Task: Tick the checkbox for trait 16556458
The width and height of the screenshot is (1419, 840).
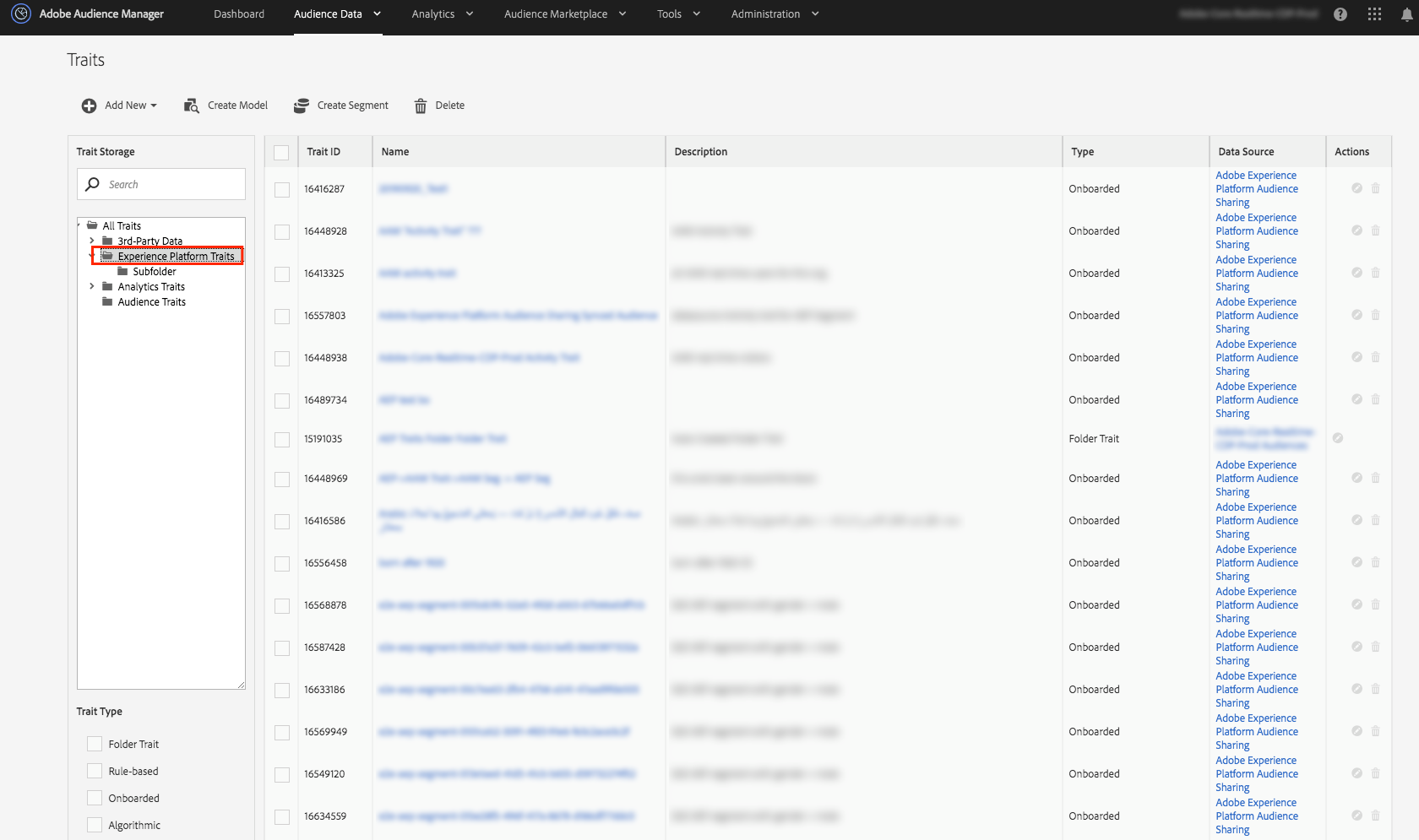Action: click(282, 564)
